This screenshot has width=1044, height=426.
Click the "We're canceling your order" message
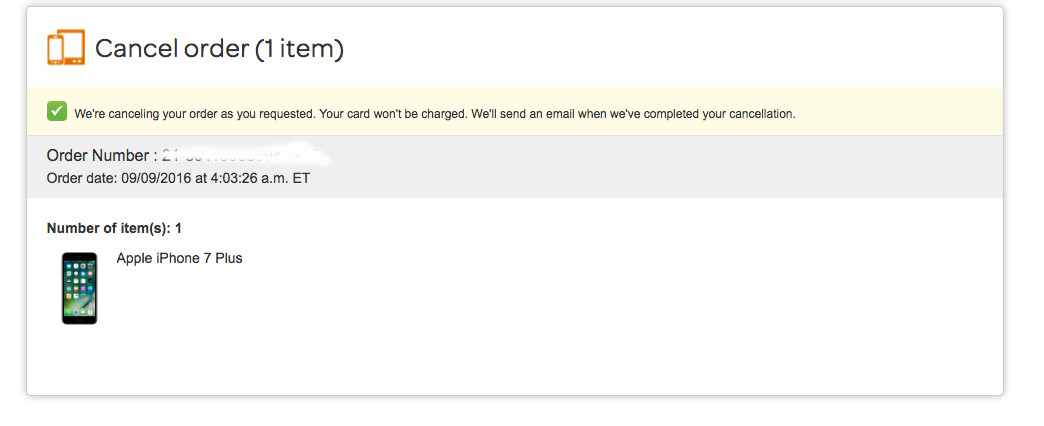(195, 114)
